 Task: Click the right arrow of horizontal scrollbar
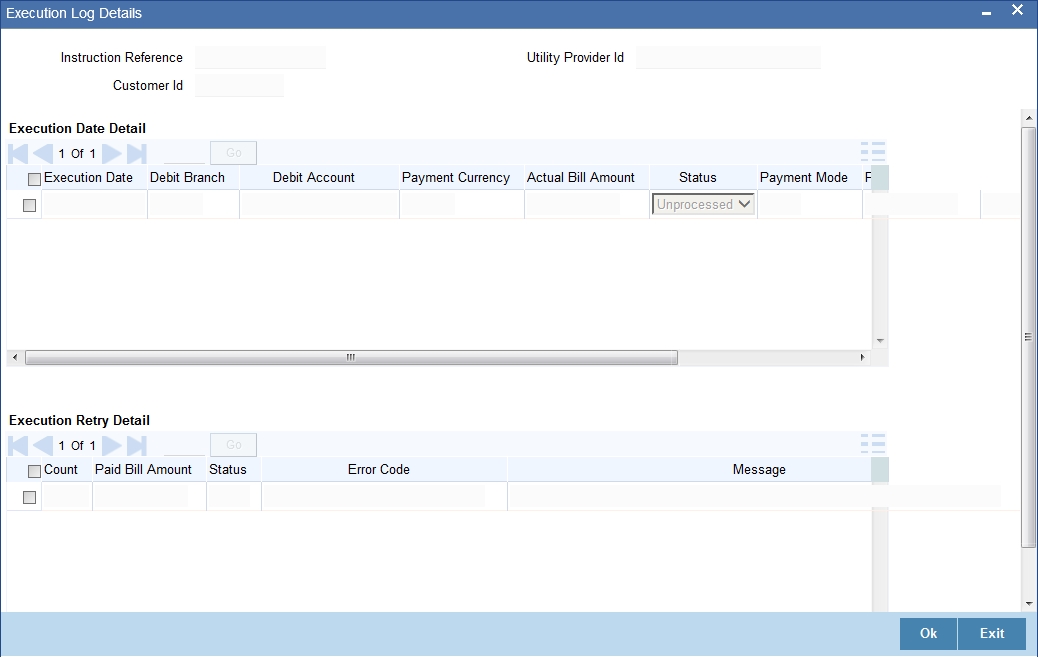(x=862, y=357)
